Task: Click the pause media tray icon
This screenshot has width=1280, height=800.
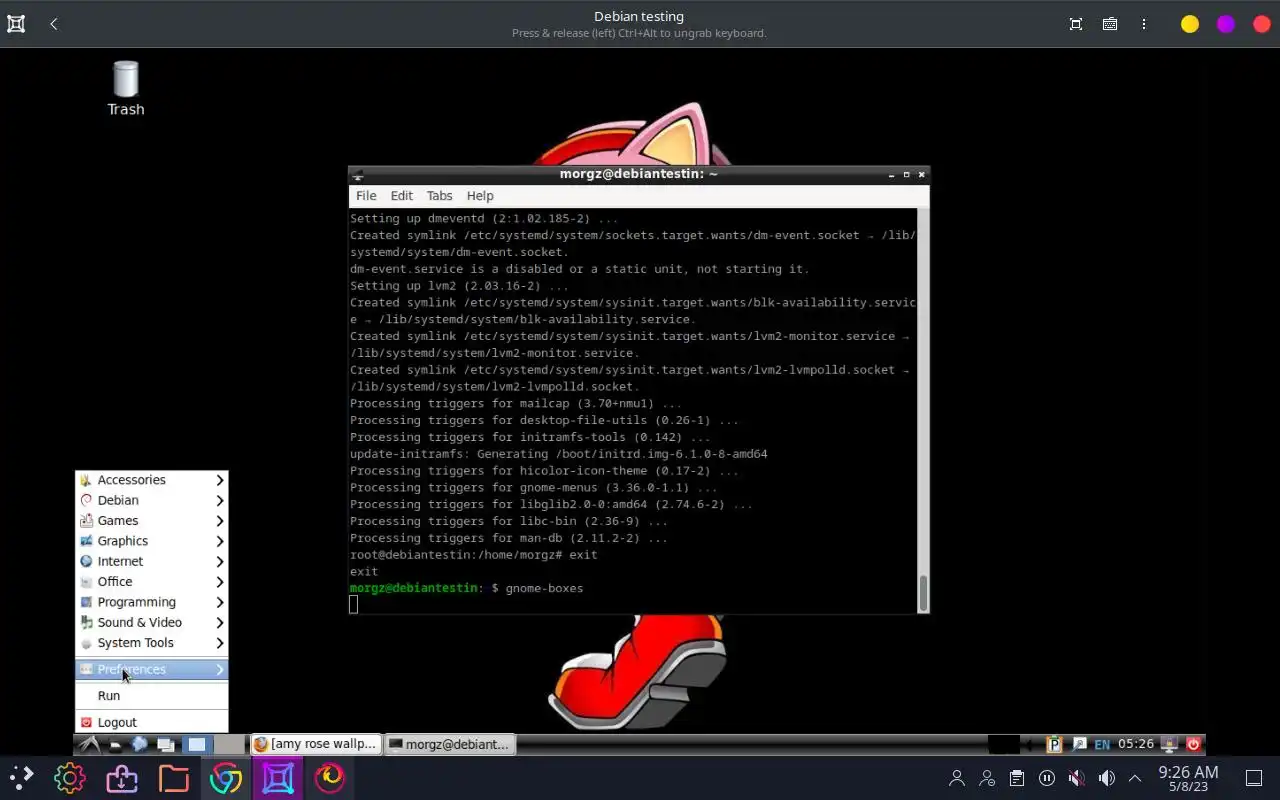Action: tap(1047, 778)
